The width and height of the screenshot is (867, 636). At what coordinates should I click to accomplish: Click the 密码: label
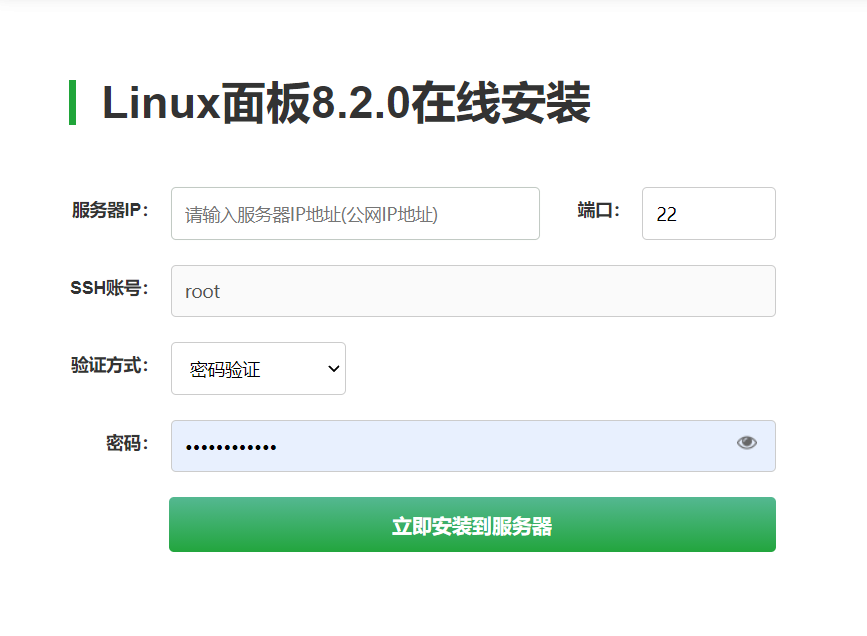click(x=127, y=443)
